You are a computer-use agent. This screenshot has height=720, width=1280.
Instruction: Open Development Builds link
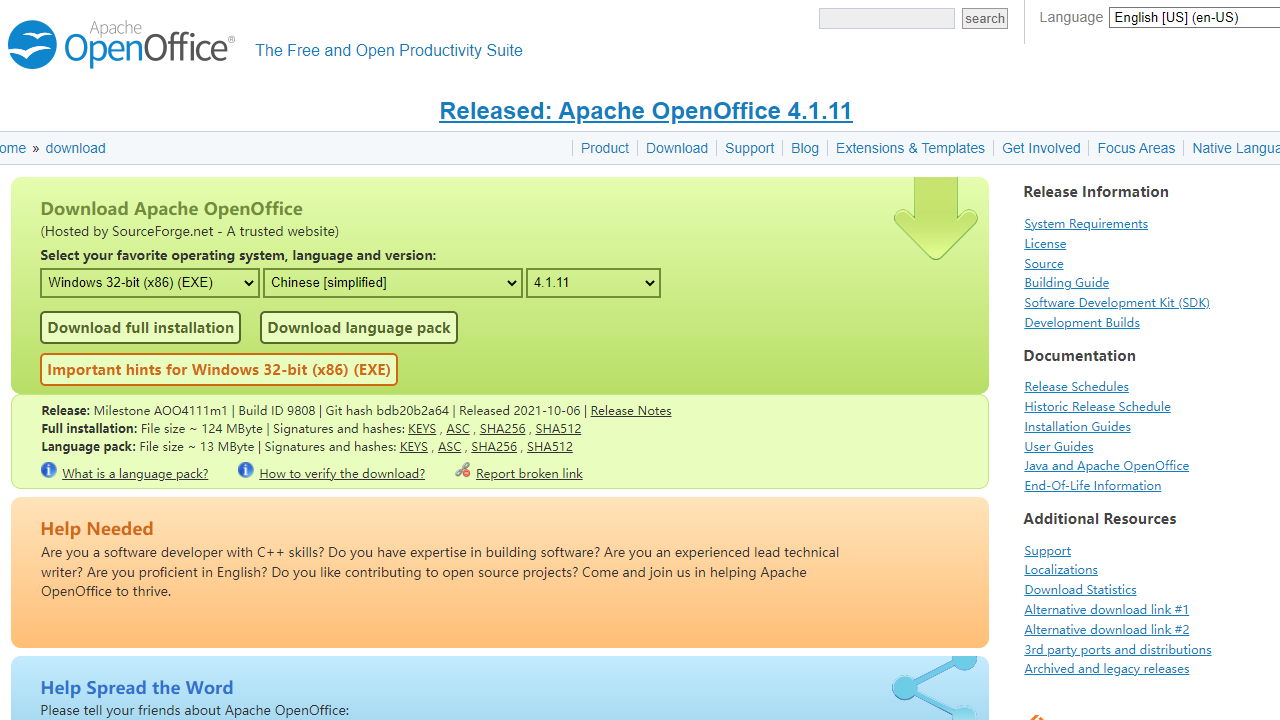pos(1082,323)
